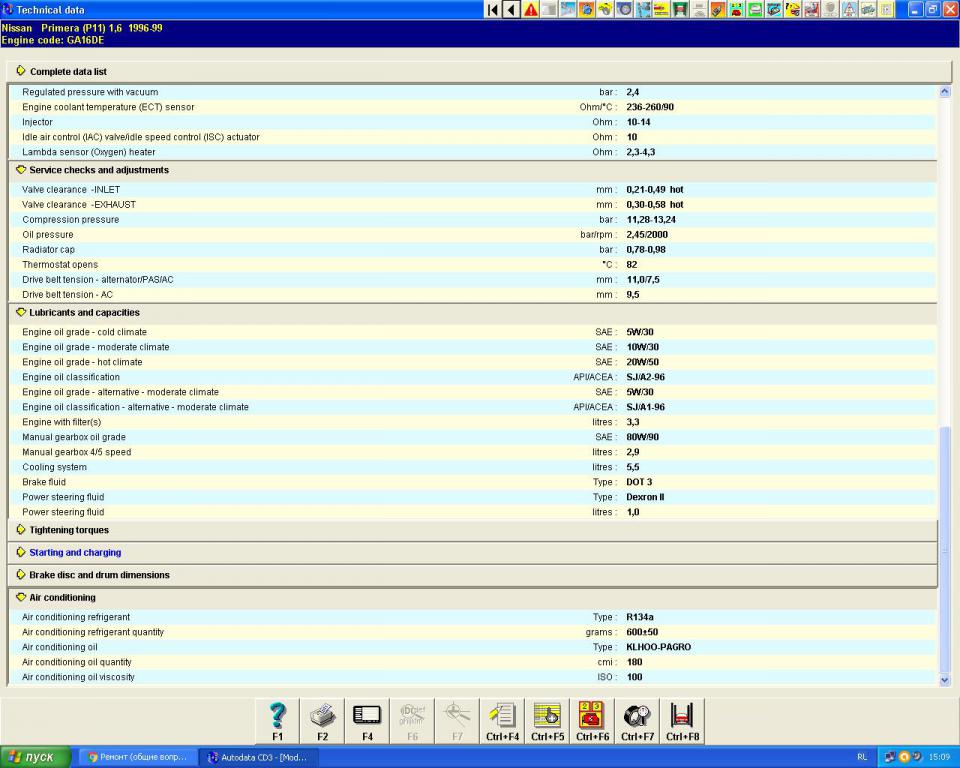Open help with the F1 question mark button

tap(277, 721)
